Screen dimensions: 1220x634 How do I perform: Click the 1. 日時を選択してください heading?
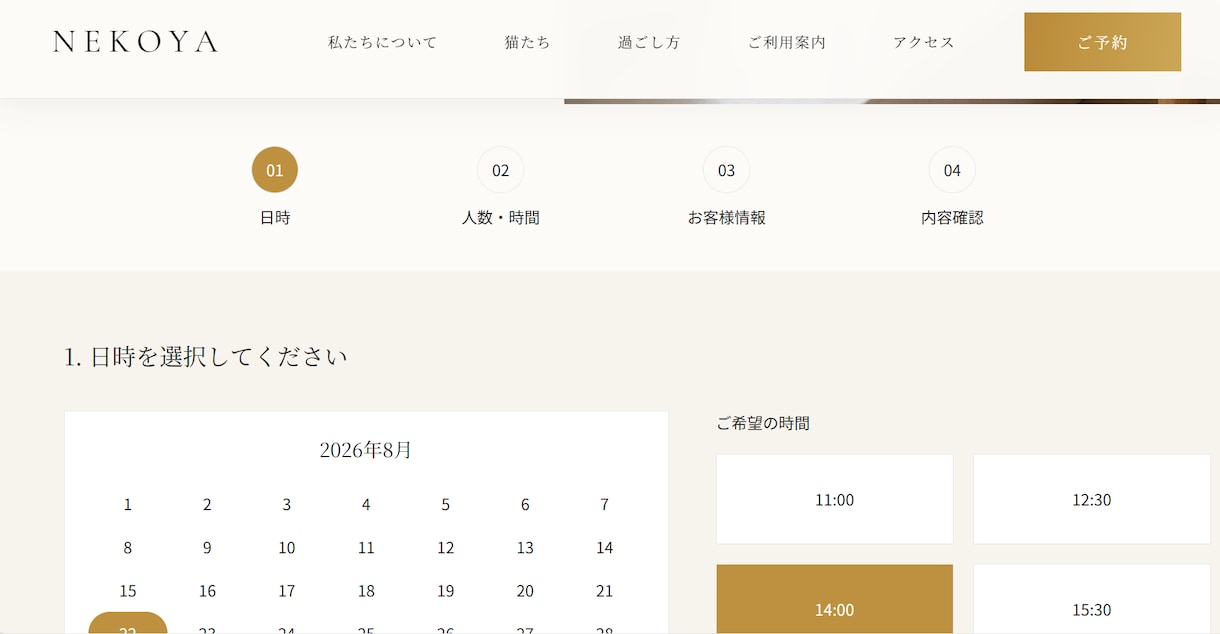click(x=206, y=356)
